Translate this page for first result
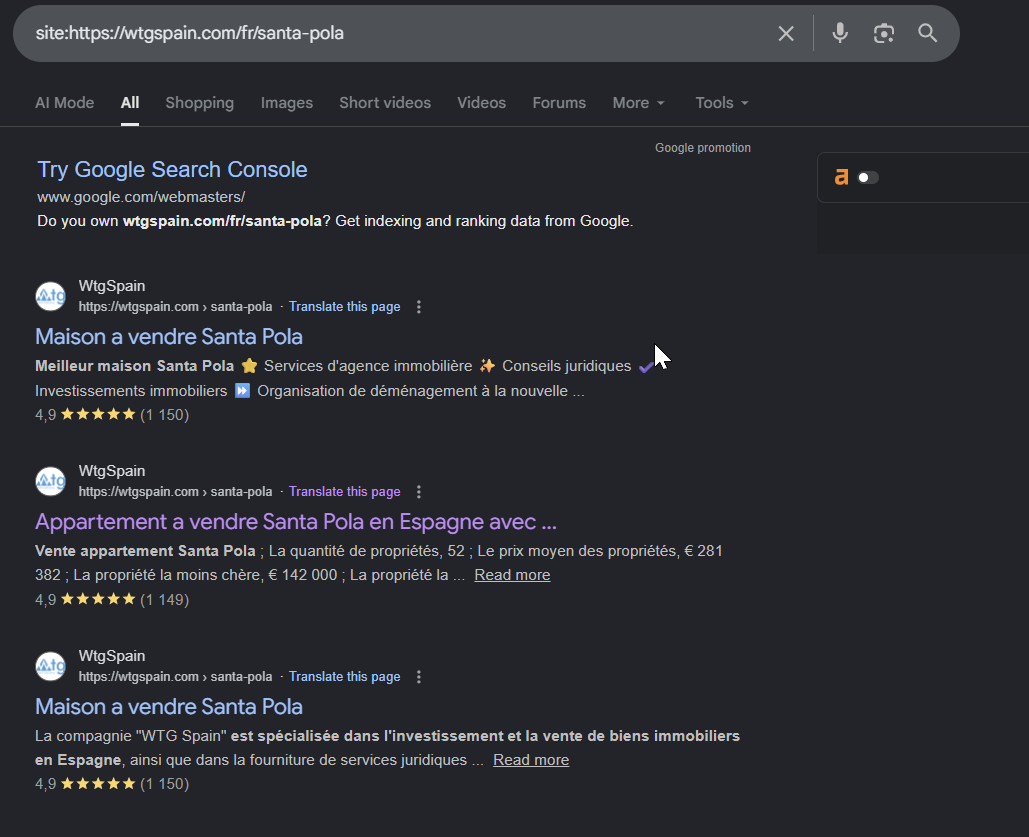 [345, 307]
